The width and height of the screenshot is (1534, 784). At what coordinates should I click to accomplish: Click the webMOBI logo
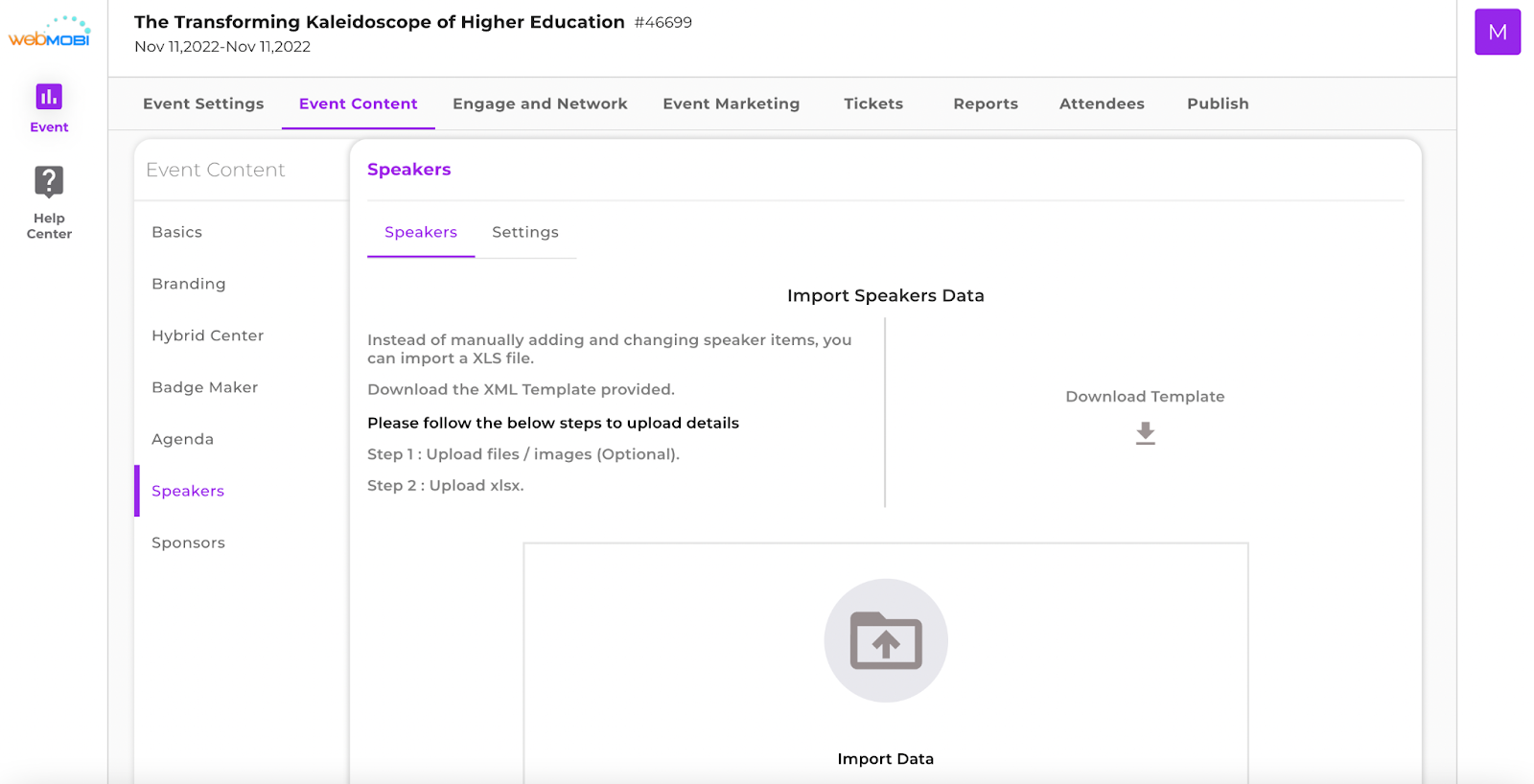click(x=49, y=32)
